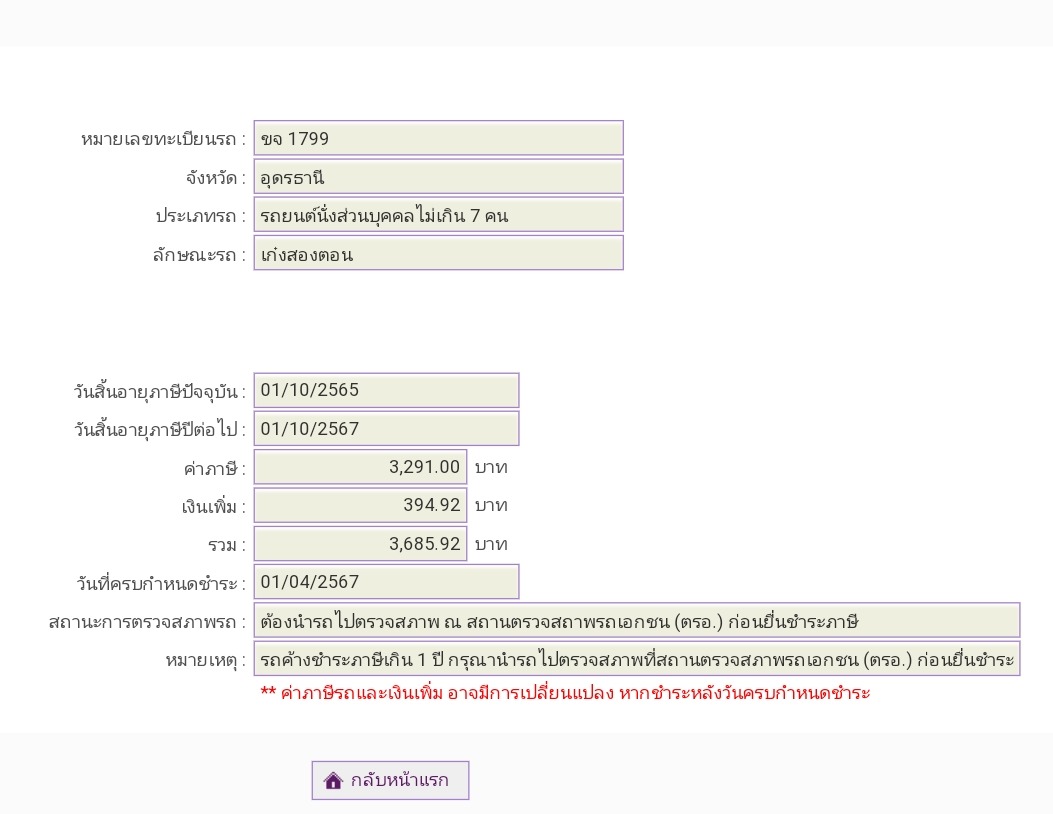Viewport: 1053px width, 814px height.
Task: Click the สถานะการตรวจสภาพรถ inspection status field
Action: pyautogui.click(x=636, y=621)
